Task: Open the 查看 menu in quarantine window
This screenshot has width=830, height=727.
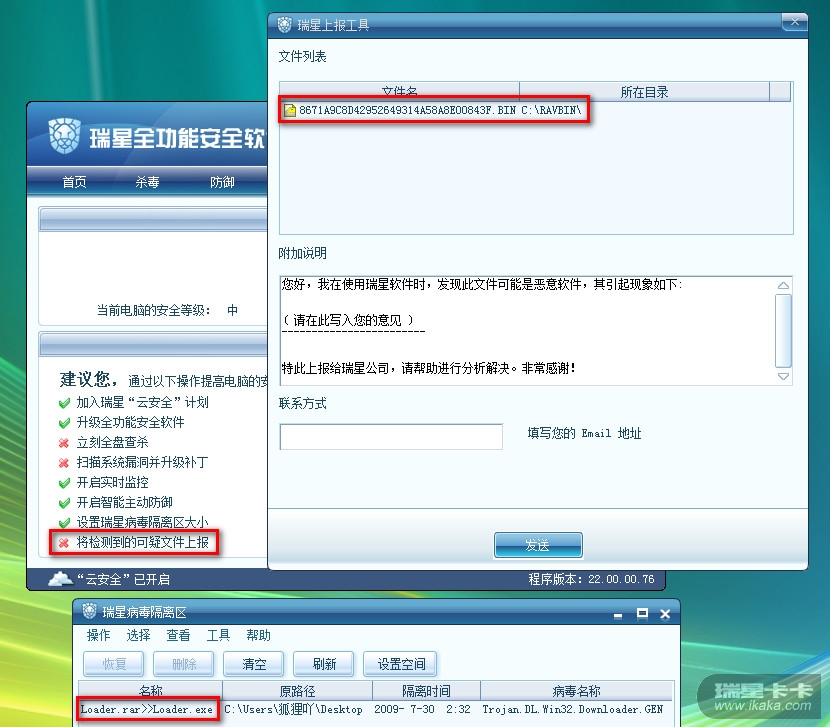Action: 178,635
